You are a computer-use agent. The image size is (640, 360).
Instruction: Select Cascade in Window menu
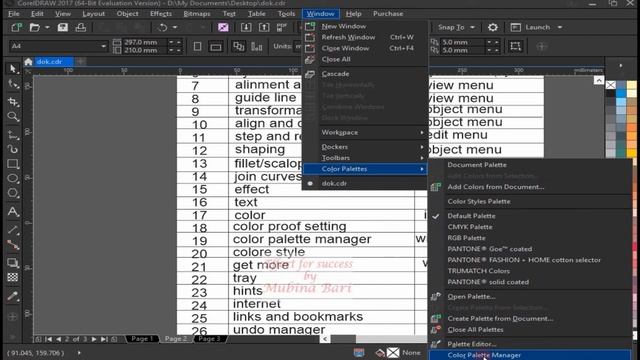click(x=364, y=74)
